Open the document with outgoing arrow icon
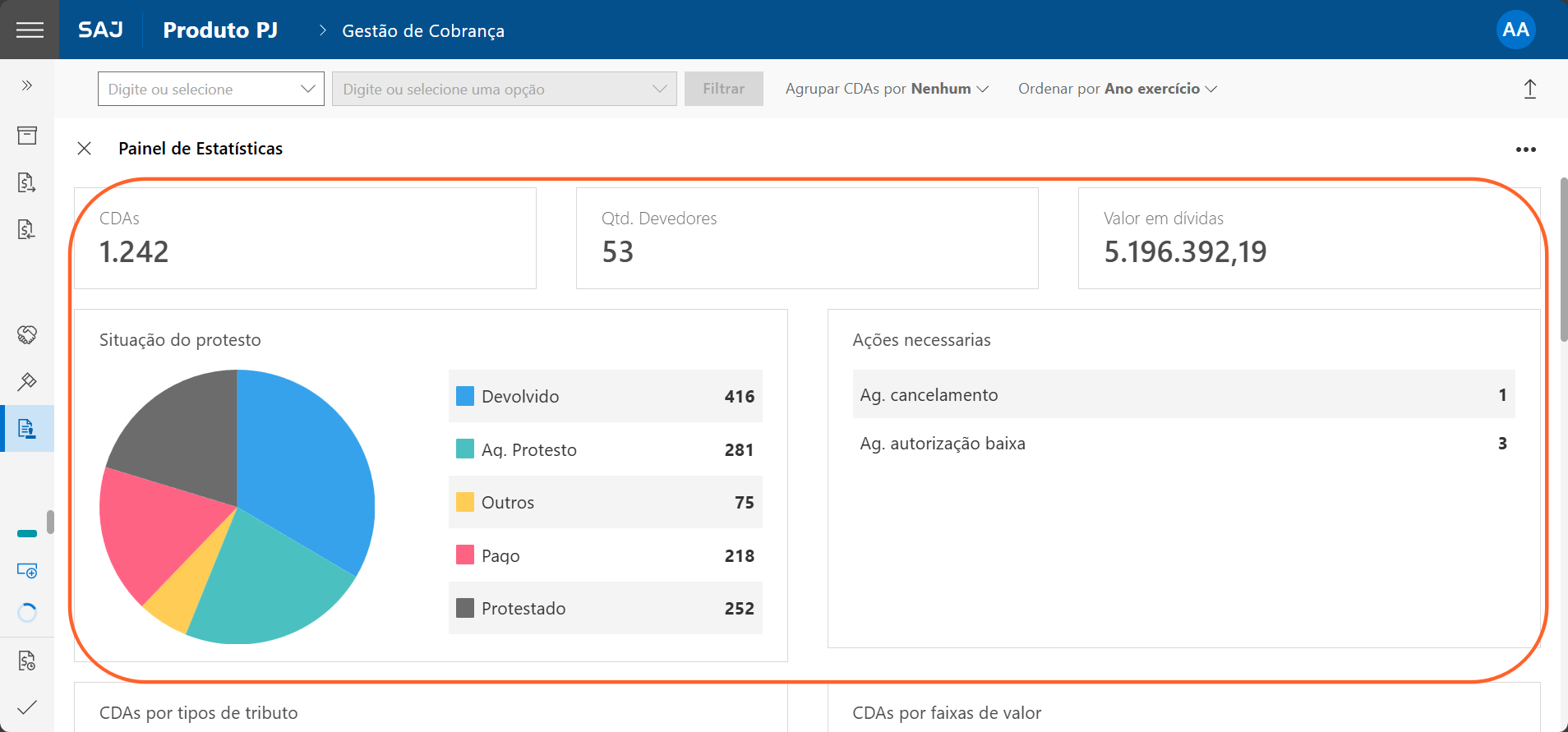The width and height of the screenshot is (1568, 732). pyautogui.click(x=27, y=182)
